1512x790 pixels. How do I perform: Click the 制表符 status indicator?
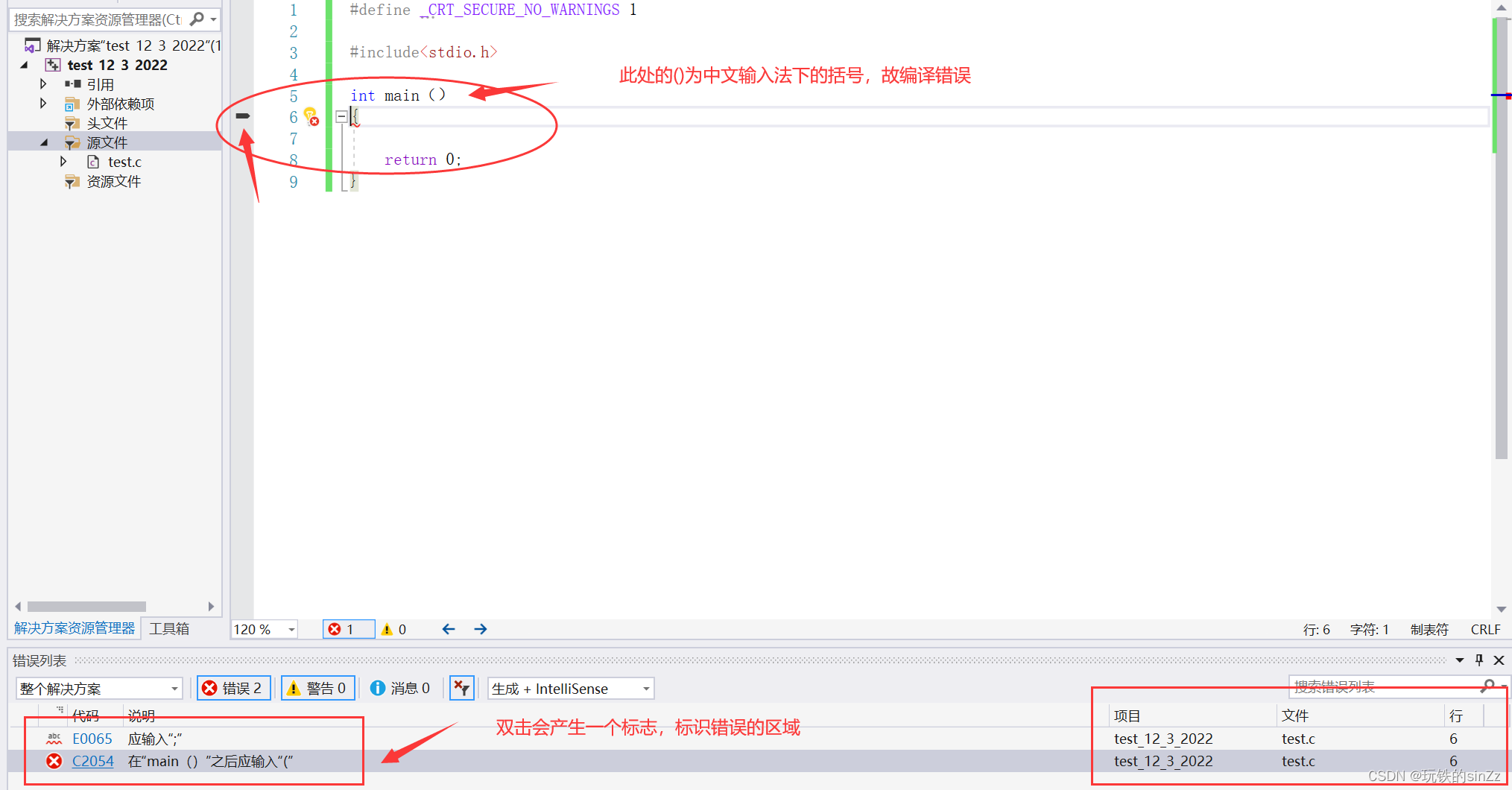tap(1429, 629)
